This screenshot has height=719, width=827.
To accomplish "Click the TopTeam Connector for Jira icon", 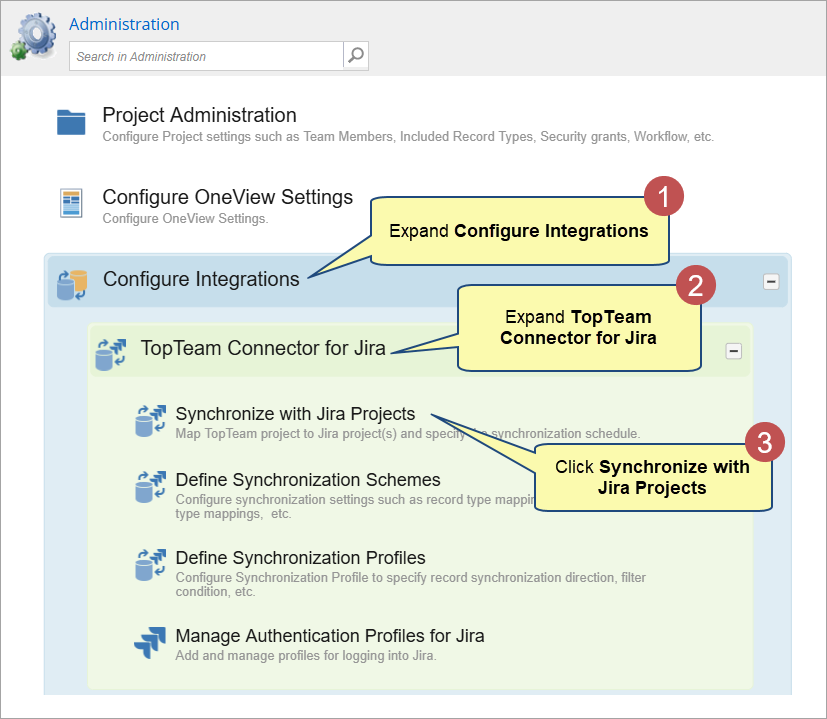I will point(111,354).
